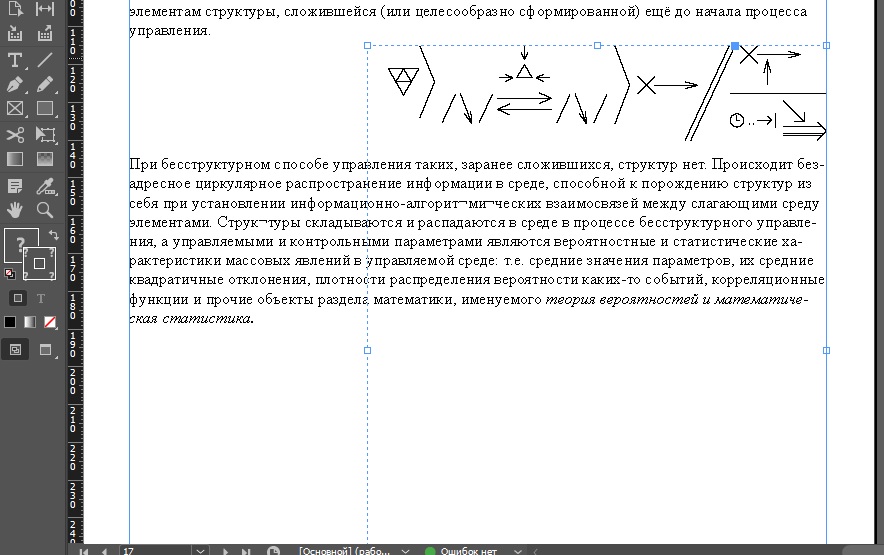Image resolution: width=884 pixels, height=555 pixels.
Task: Click the italic text 'ская статистика.'
Action: 192,318
